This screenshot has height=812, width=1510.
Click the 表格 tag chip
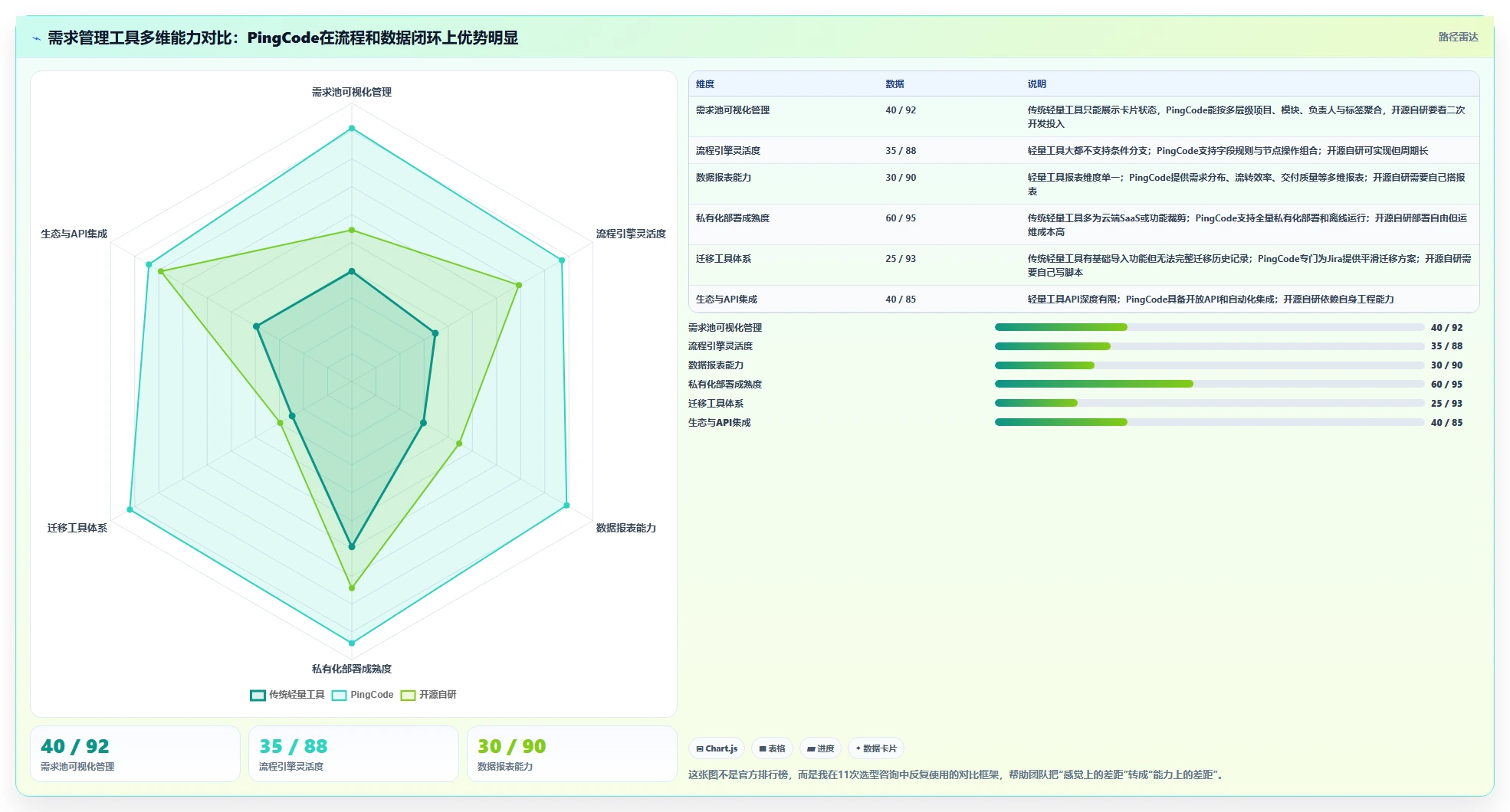(772, 748)
